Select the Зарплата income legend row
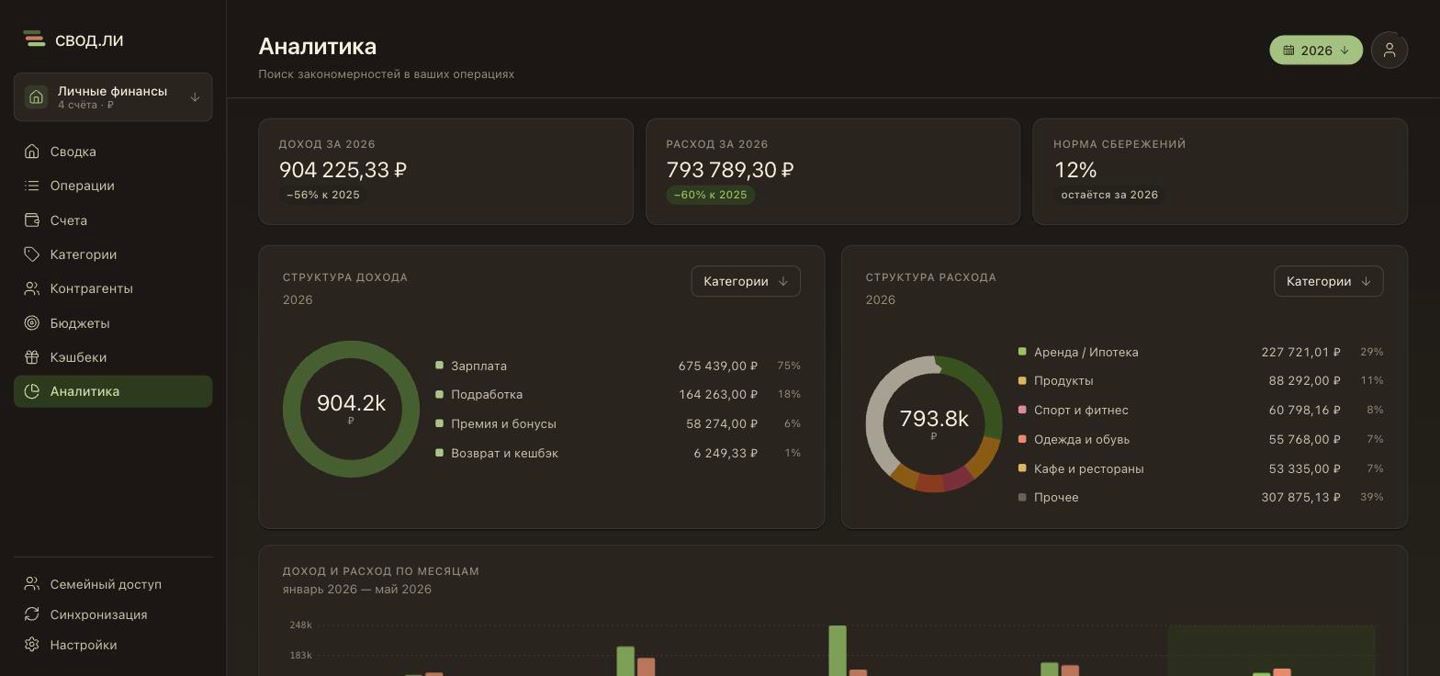This screenshot has height=676, width=1440. tap(618, 366)
